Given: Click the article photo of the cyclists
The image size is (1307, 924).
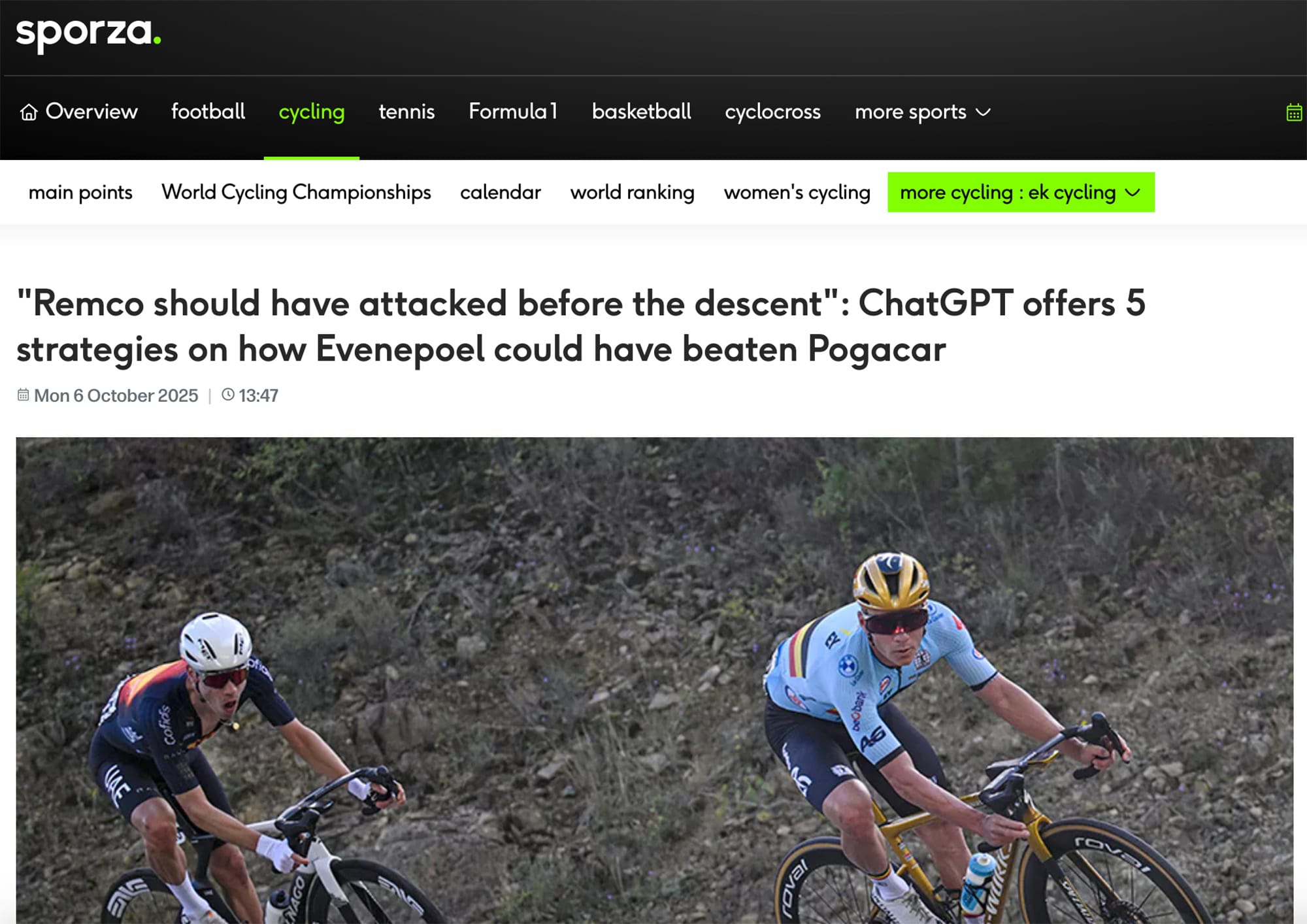Looking at the screenshot, I should (x=654, y=680).
